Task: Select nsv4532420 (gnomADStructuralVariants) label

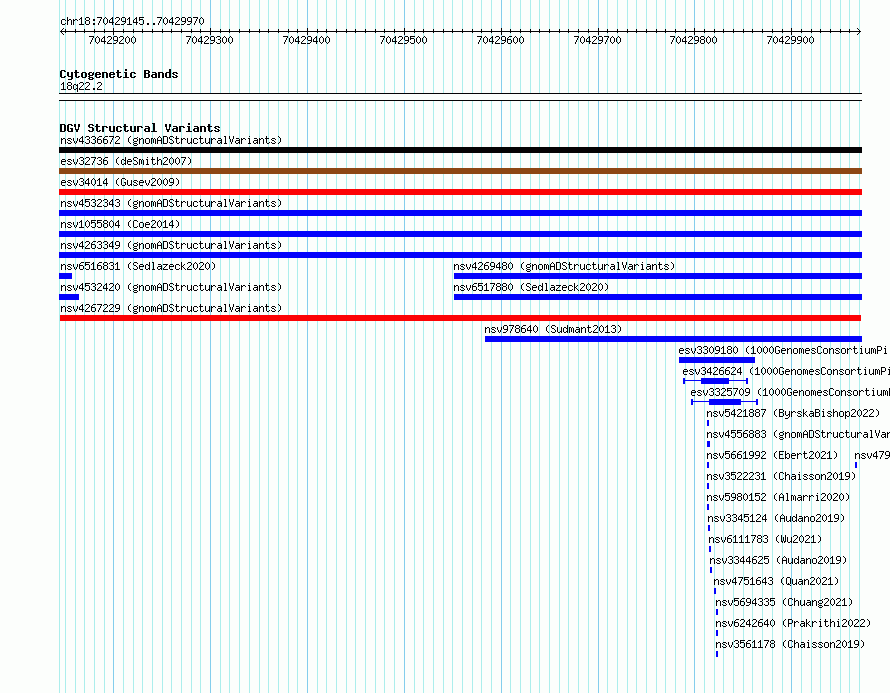Action: click(171, 287)
